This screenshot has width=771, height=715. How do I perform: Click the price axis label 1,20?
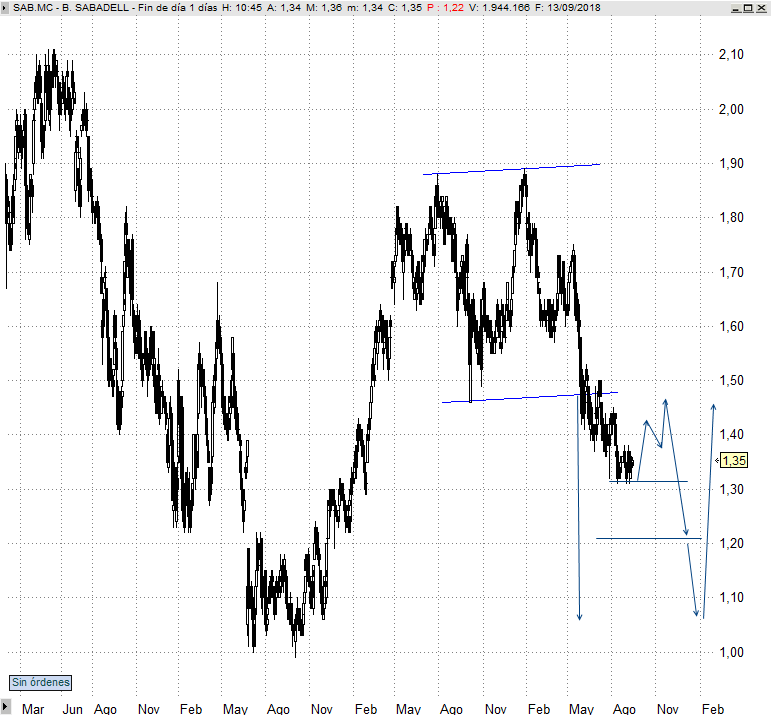(x=732, y=543)
